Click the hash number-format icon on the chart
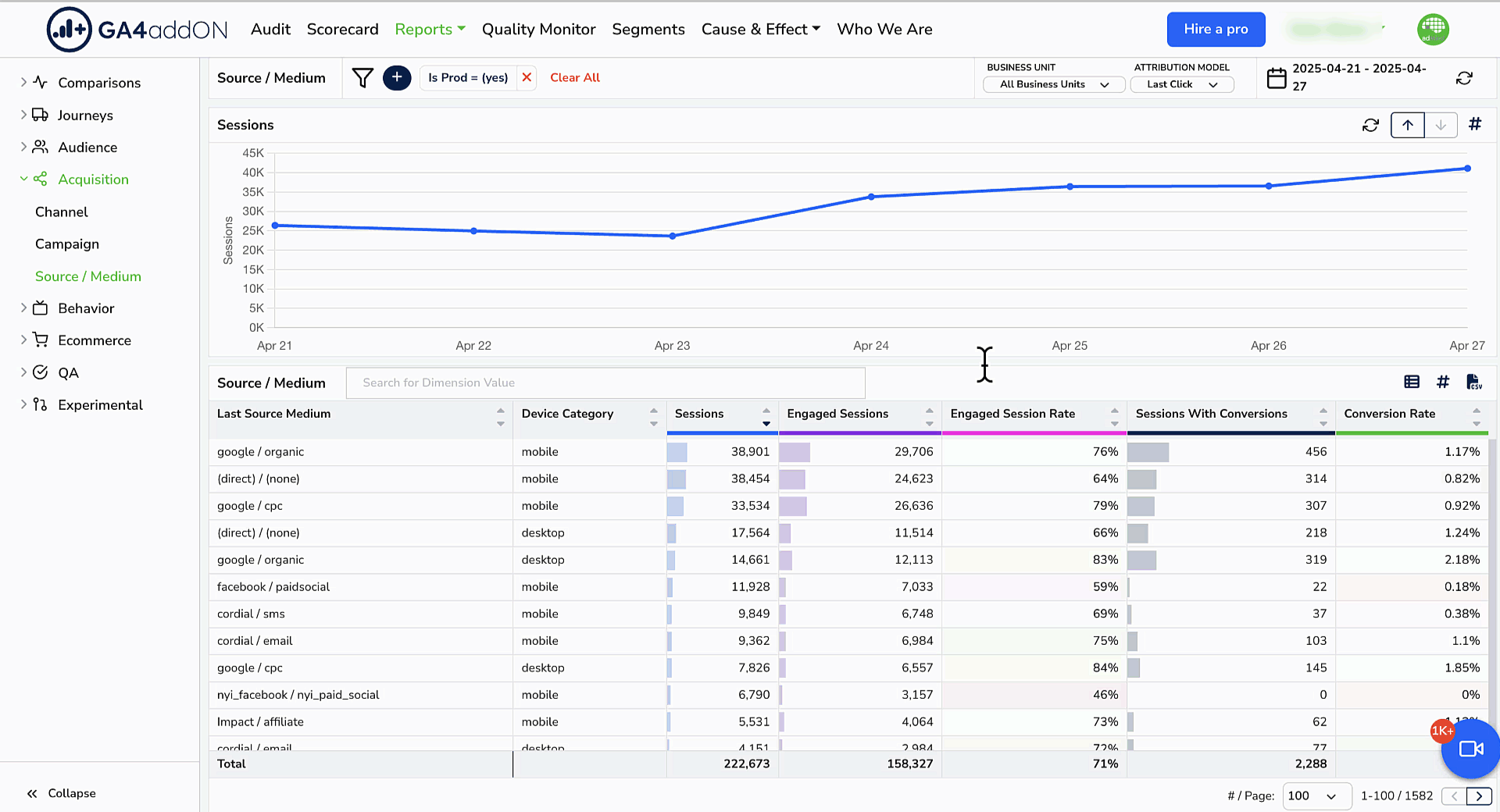This screenshot has width=1500, height=812. click(x=1475, y=124)
